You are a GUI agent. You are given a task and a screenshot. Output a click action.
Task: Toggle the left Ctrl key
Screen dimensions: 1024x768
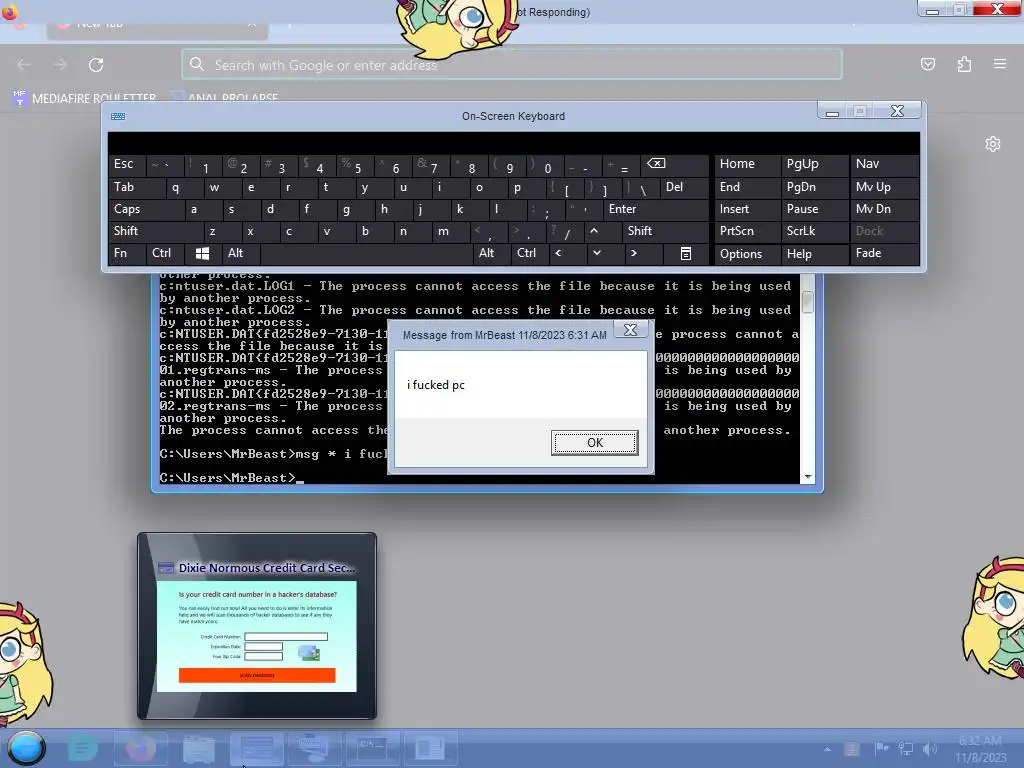pyautogui.click(x=165, y=253)
